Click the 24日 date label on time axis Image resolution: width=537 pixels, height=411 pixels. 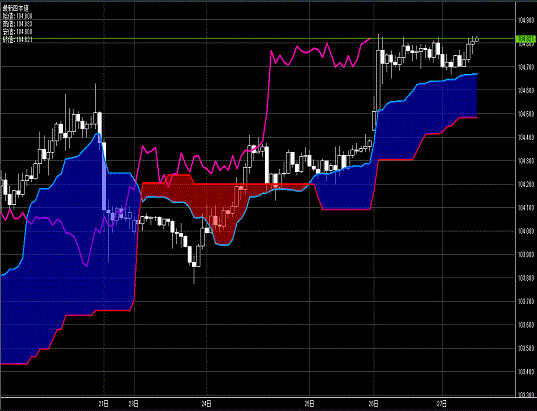(206, 402)
